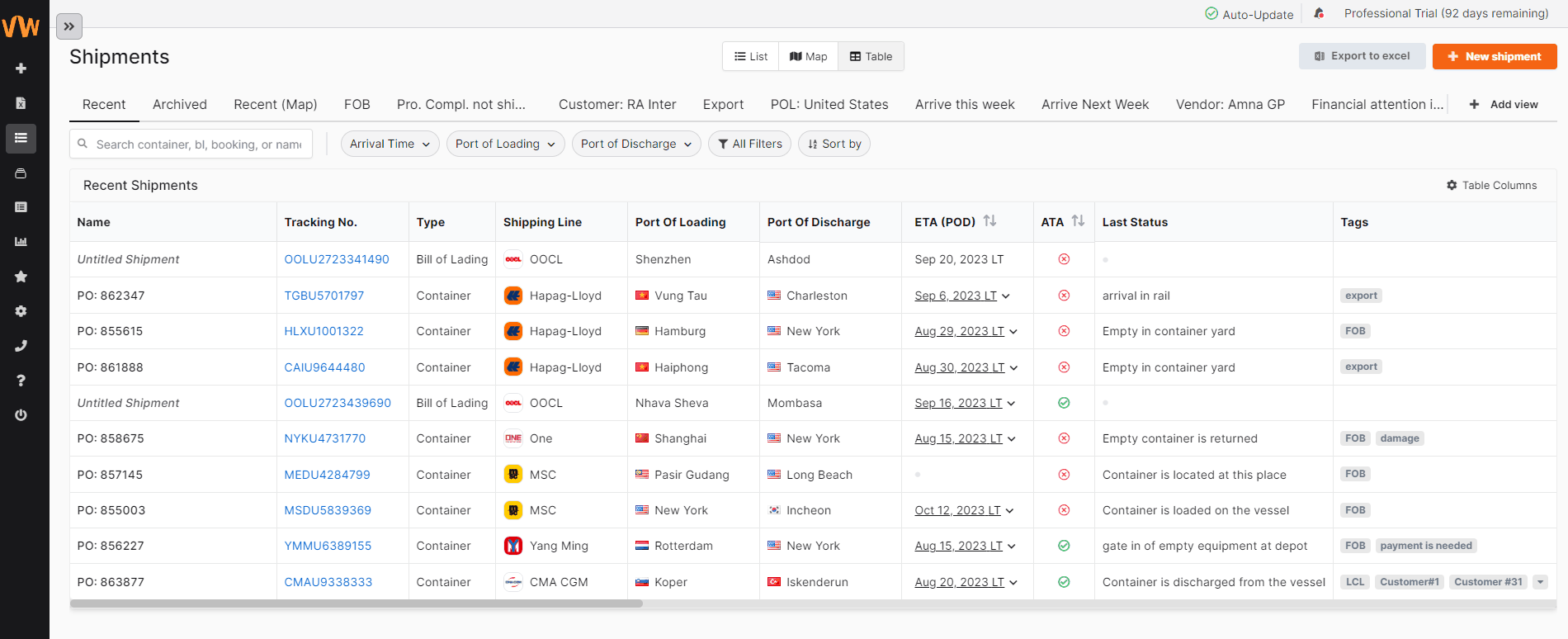
Task: Click the plus icon in left sidebar
Action: [x=21, y=69]
